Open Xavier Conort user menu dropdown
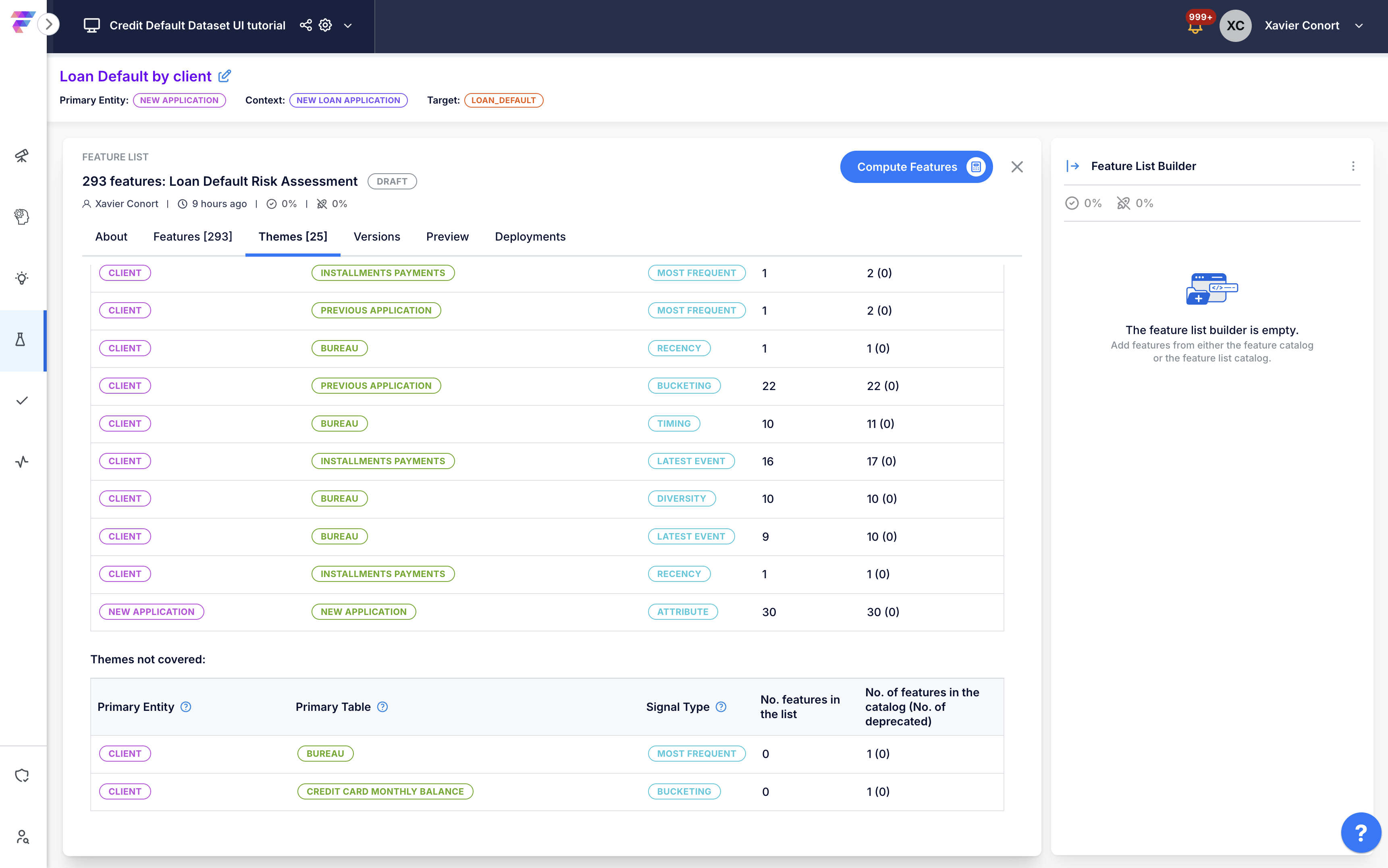The image size is (1388, 868). point(1359,26)
